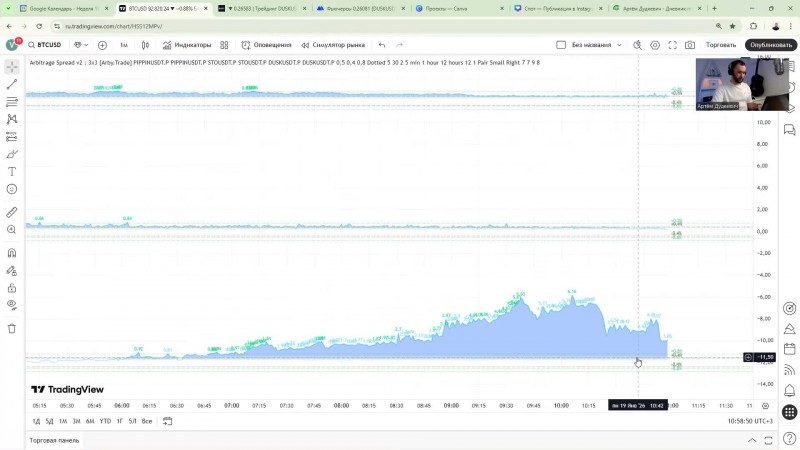
Task: Activate the zoom in tool
Action: [x=12, y=230]
